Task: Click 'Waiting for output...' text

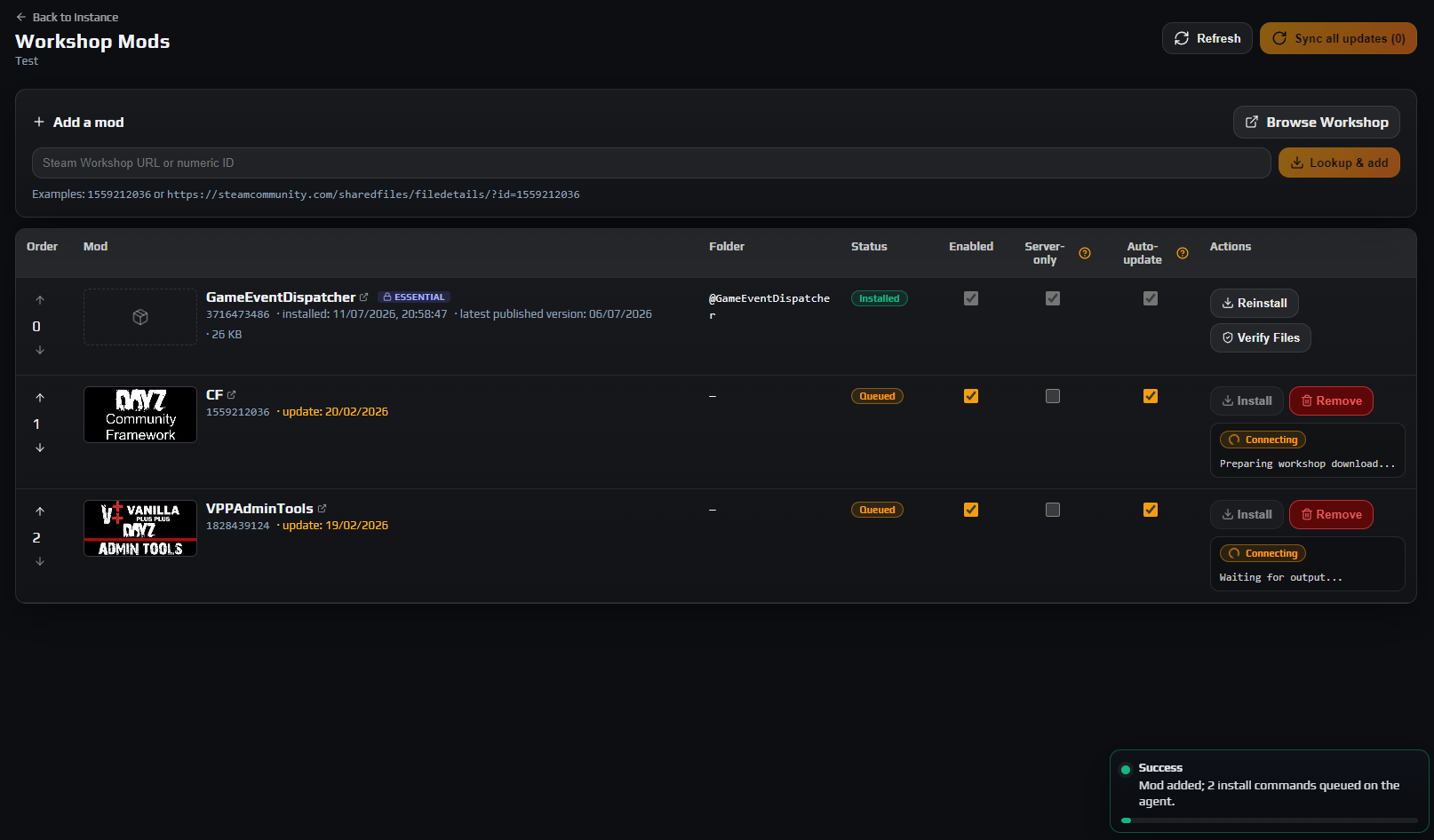Action: pos(1280,577)
